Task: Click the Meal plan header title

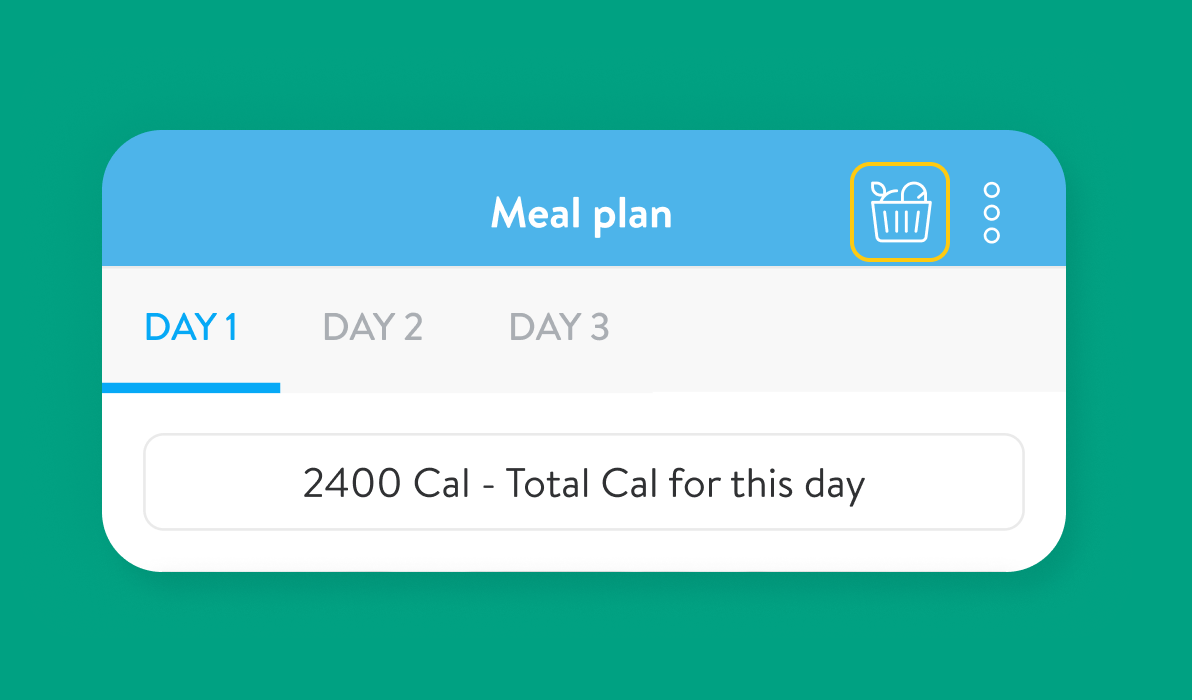Action: pos(581,213)
